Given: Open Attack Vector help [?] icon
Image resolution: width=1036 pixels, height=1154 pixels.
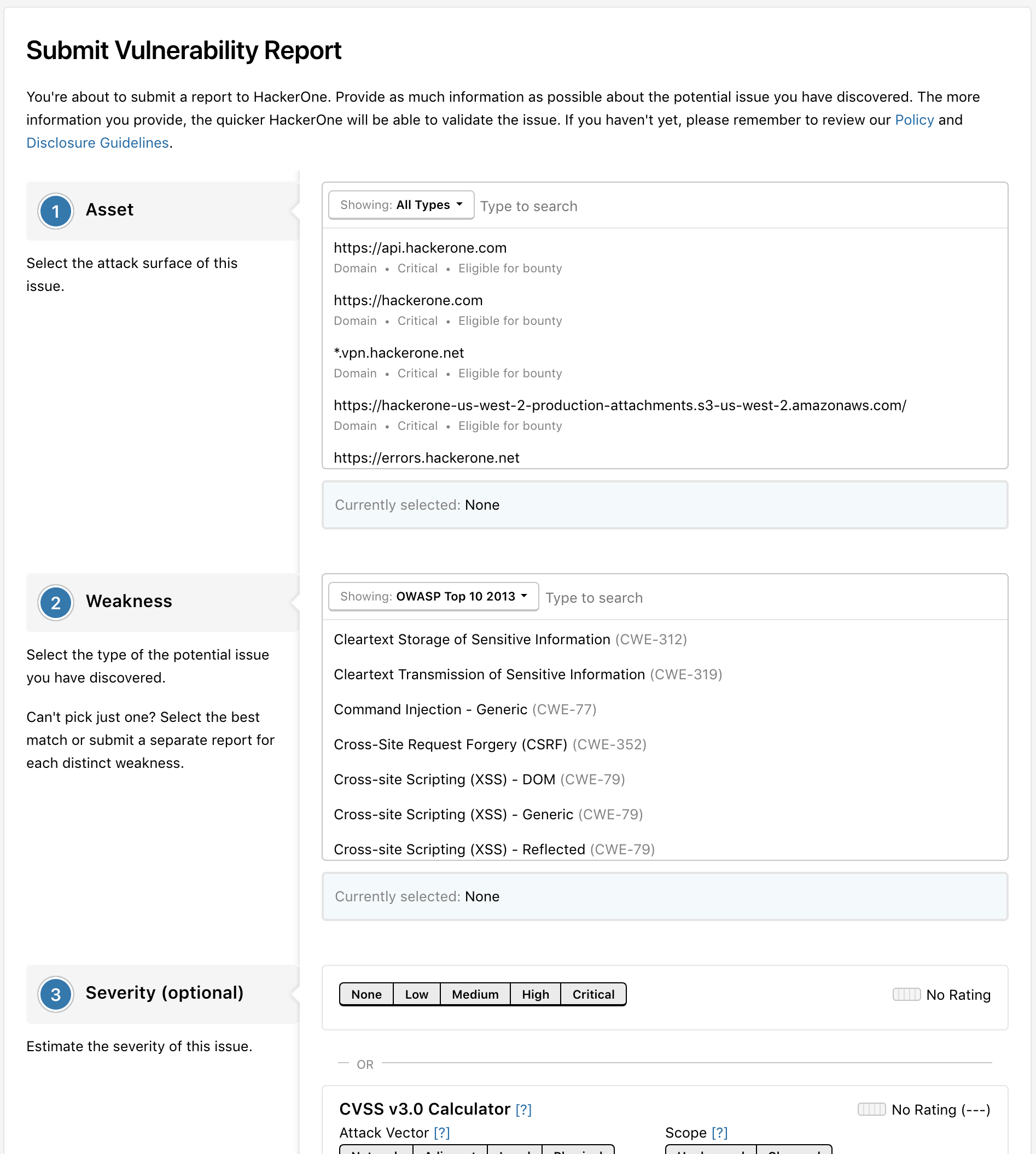Looking at the screenshot, I should [441, 1133].
